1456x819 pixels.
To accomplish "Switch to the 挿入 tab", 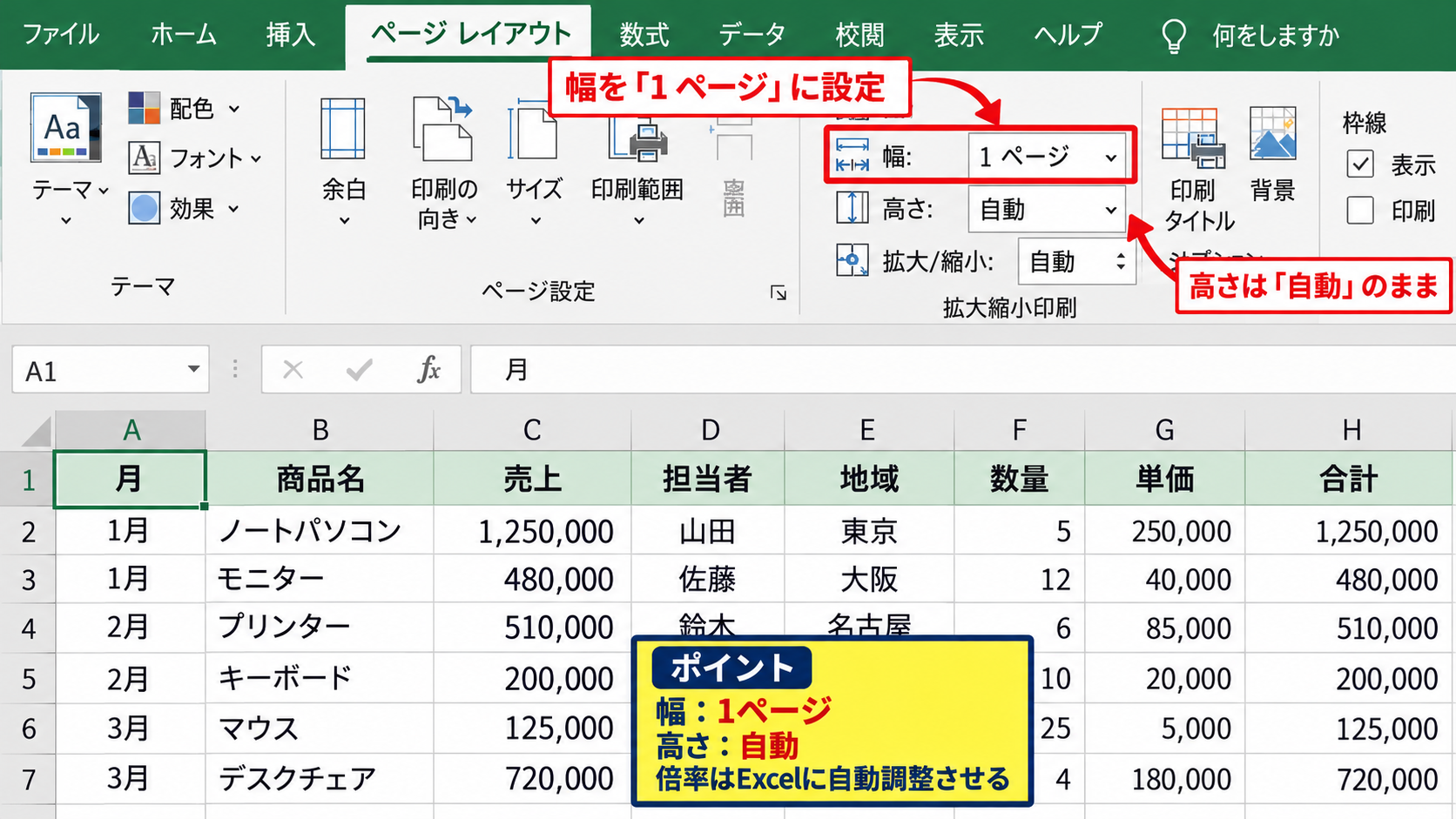I will pos(291,35).
